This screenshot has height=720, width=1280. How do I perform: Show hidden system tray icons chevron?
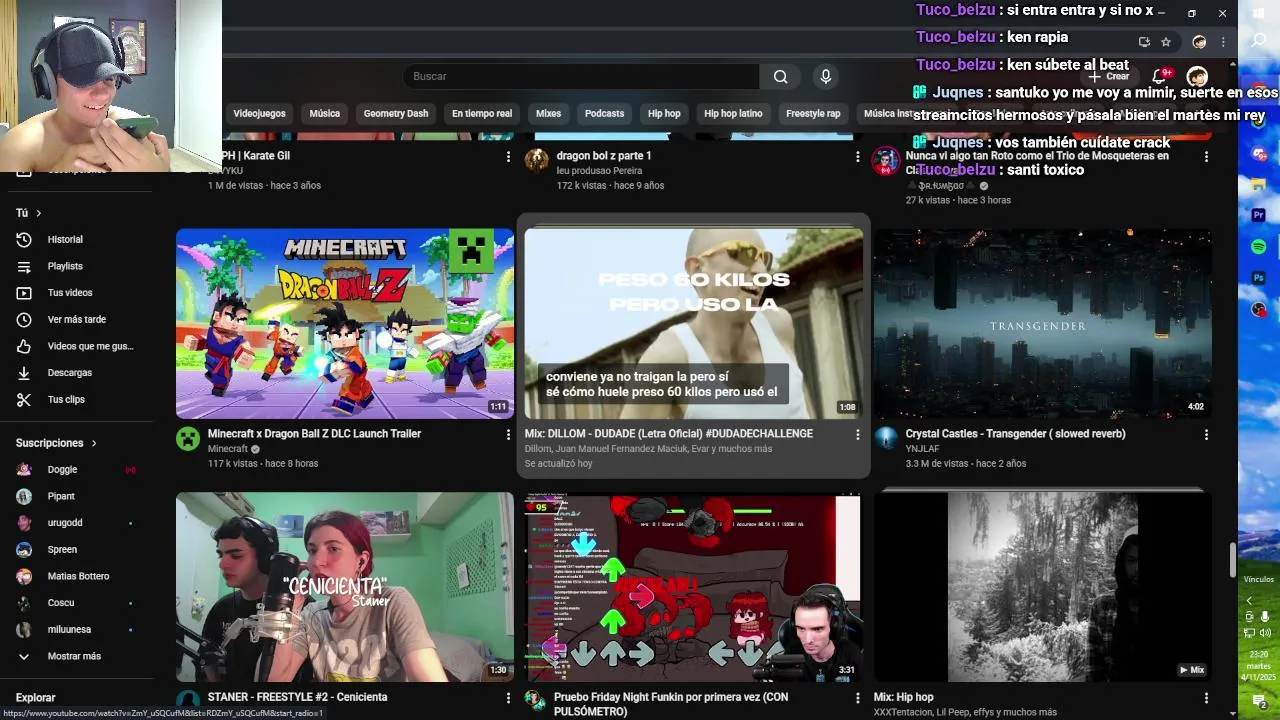pyautogui.click(x=1248, y=601)
